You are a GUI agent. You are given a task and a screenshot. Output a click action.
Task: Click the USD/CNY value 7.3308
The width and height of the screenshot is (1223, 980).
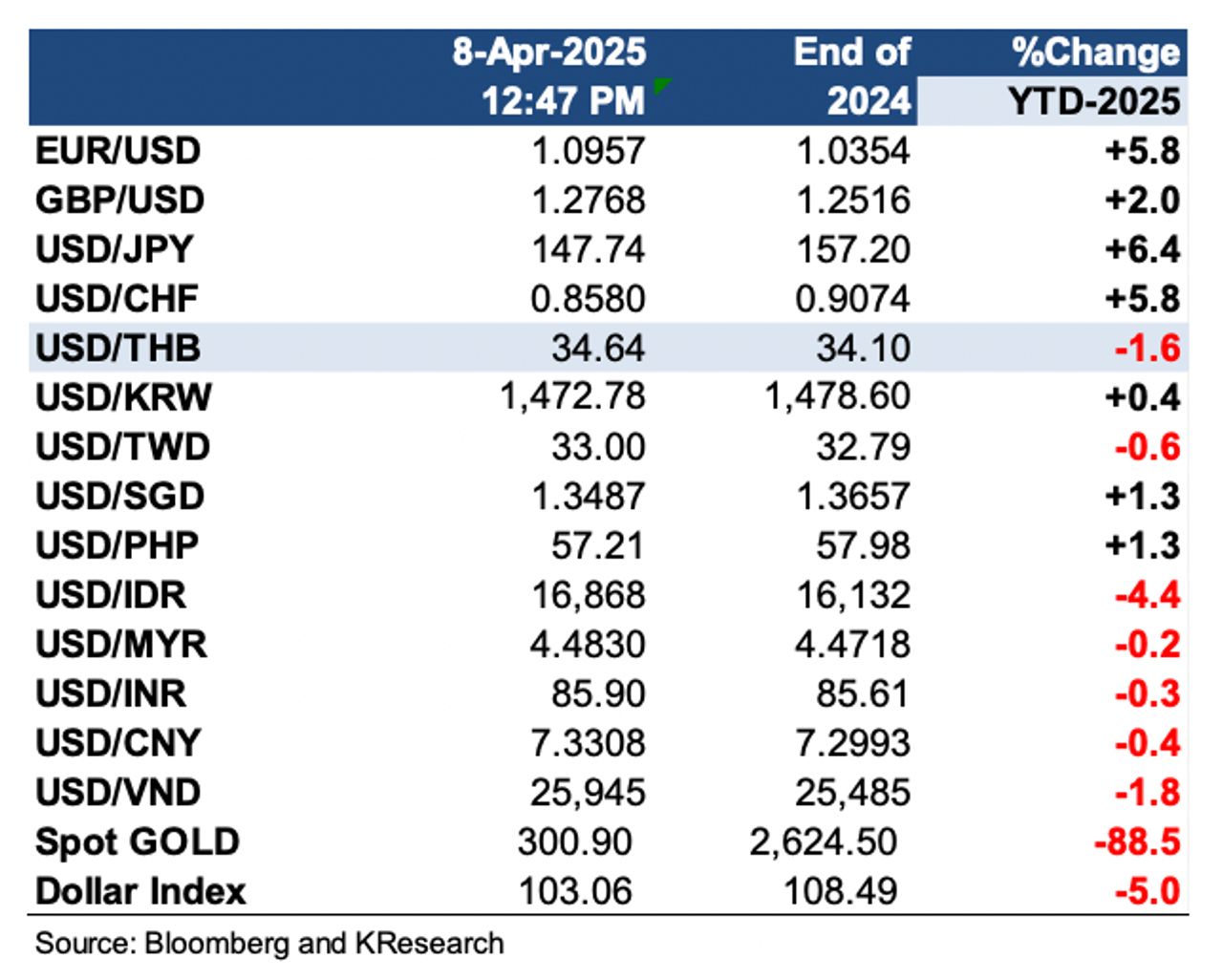point(589,743)
